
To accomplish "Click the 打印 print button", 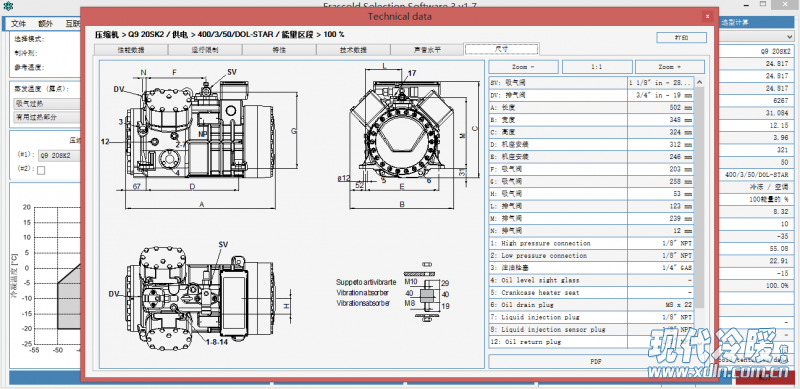I will click(681, 38).
